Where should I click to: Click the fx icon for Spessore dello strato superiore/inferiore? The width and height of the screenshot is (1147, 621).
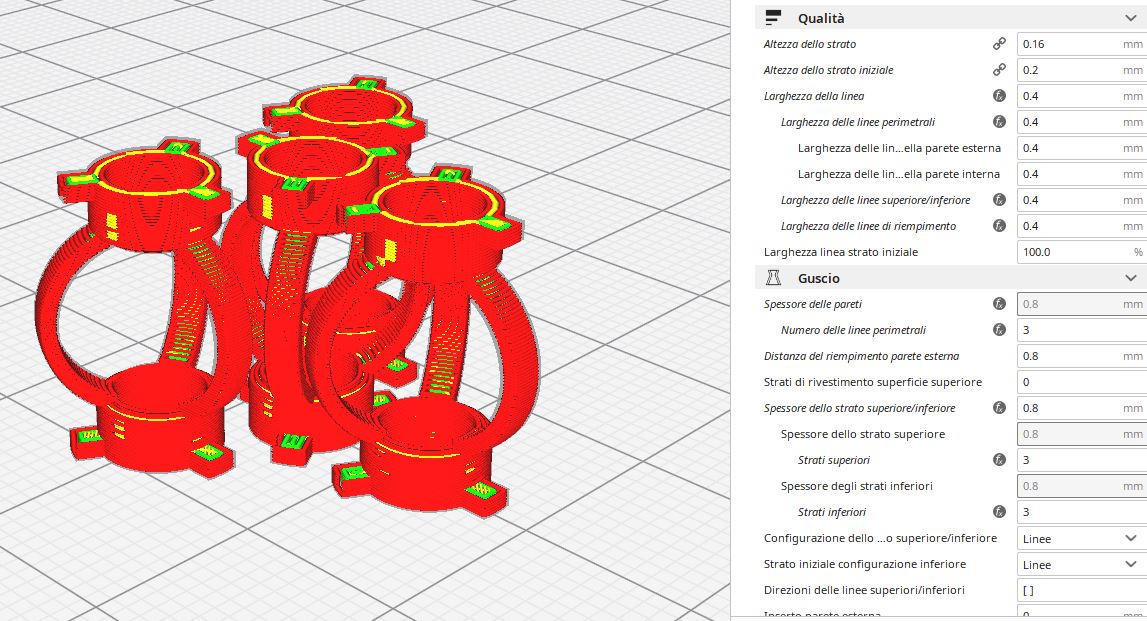999,408
